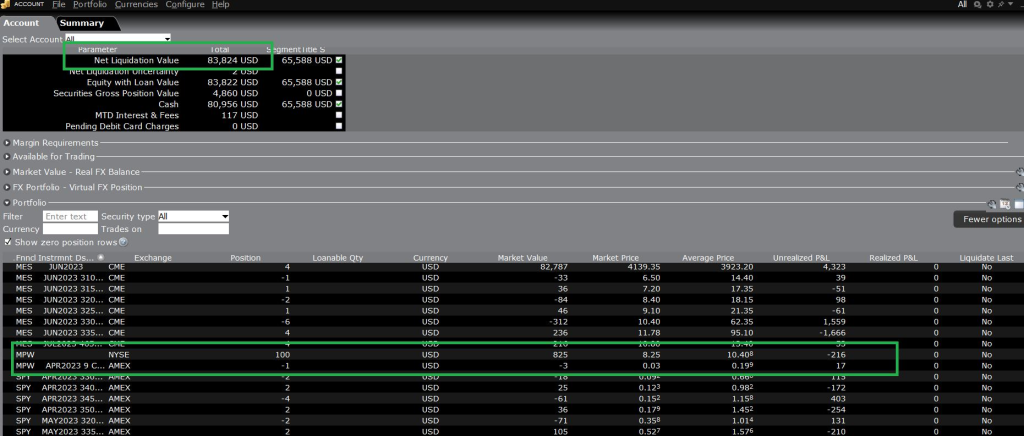Uncheck the Net Liquidation Value checkbox
The height and width of the screenshot is (436, 1024).
click(339, 60)
